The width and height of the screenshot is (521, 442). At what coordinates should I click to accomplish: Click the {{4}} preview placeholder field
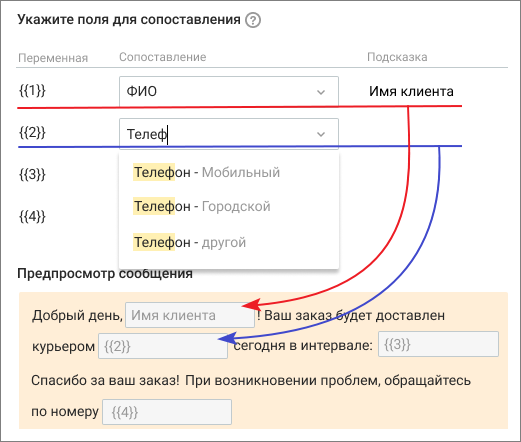pos(167,412)
